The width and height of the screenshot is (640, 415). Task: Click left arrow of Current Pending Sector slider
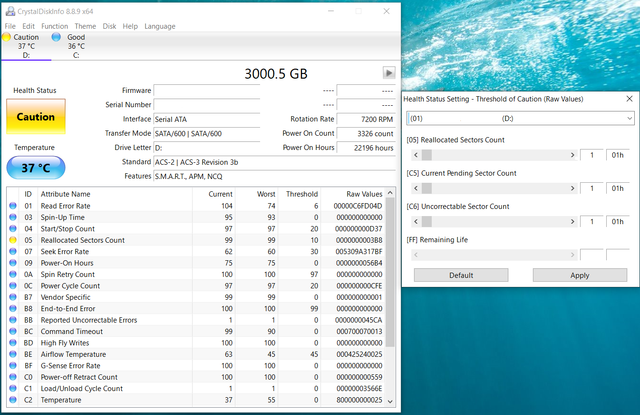click(416, 188)
